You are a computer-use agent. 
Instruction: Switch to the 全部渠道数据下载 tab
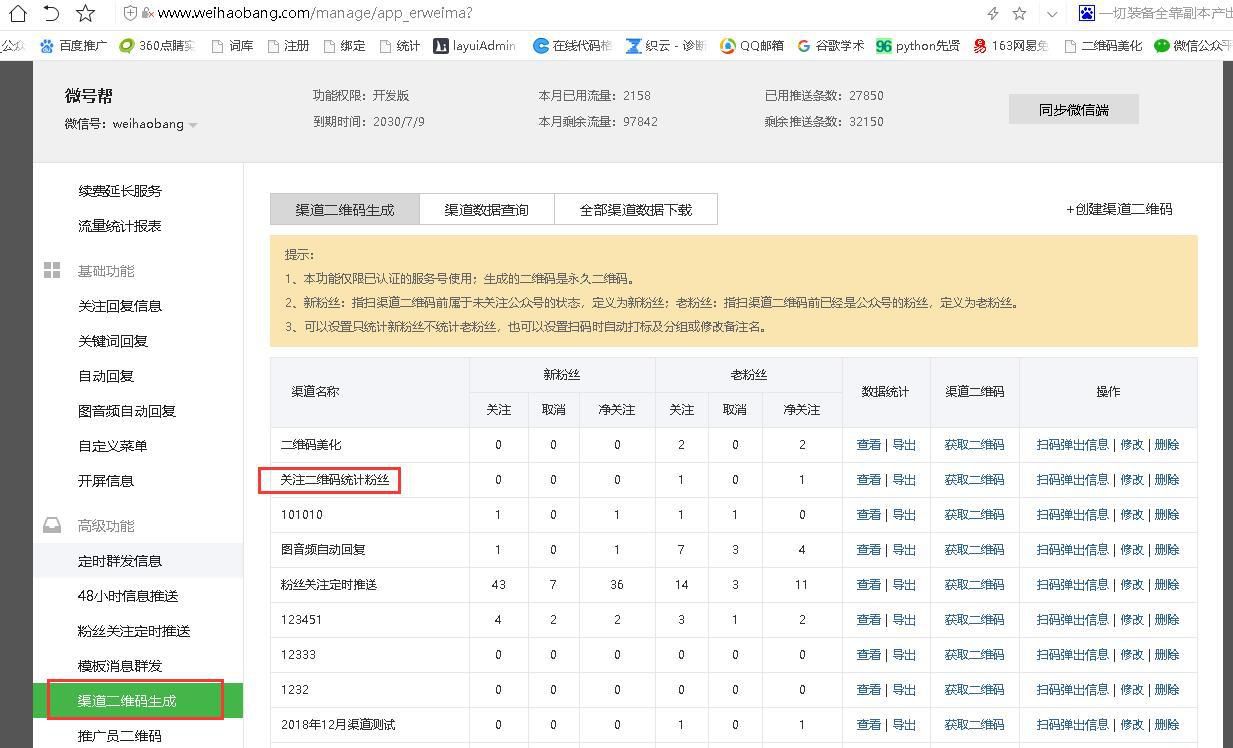[636, 209]
